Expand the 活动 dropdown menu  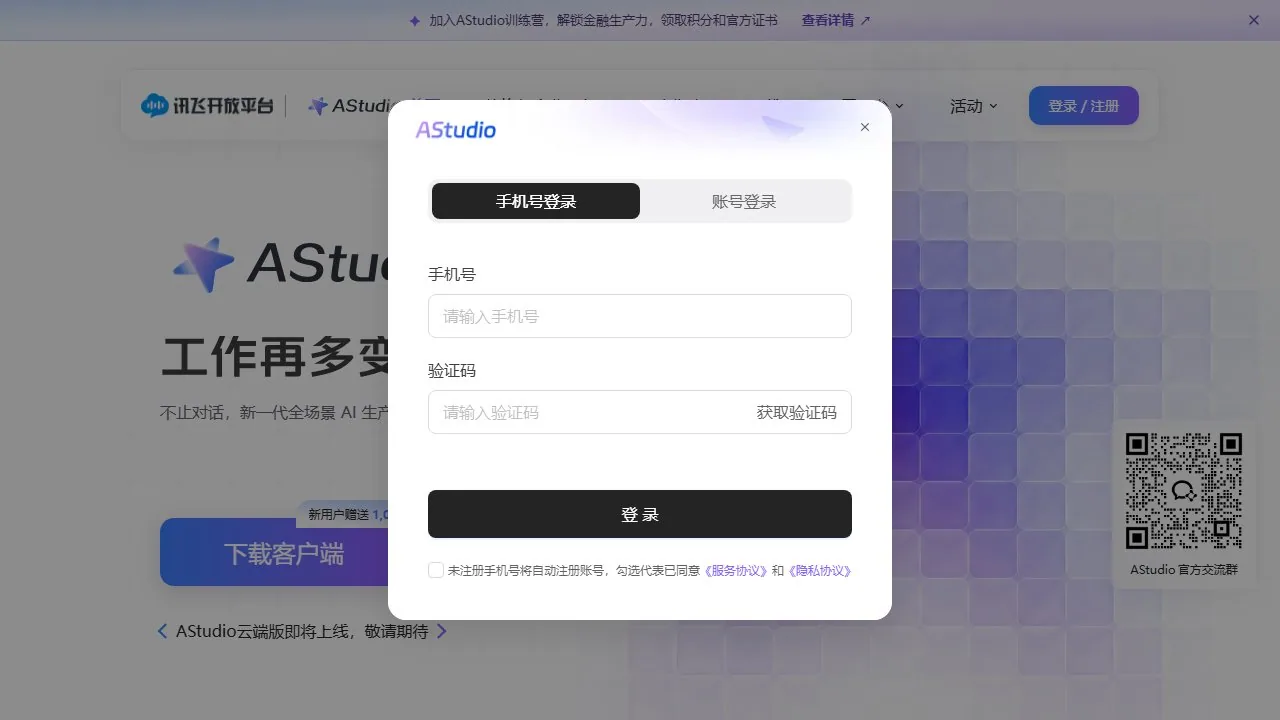point(974,106)
